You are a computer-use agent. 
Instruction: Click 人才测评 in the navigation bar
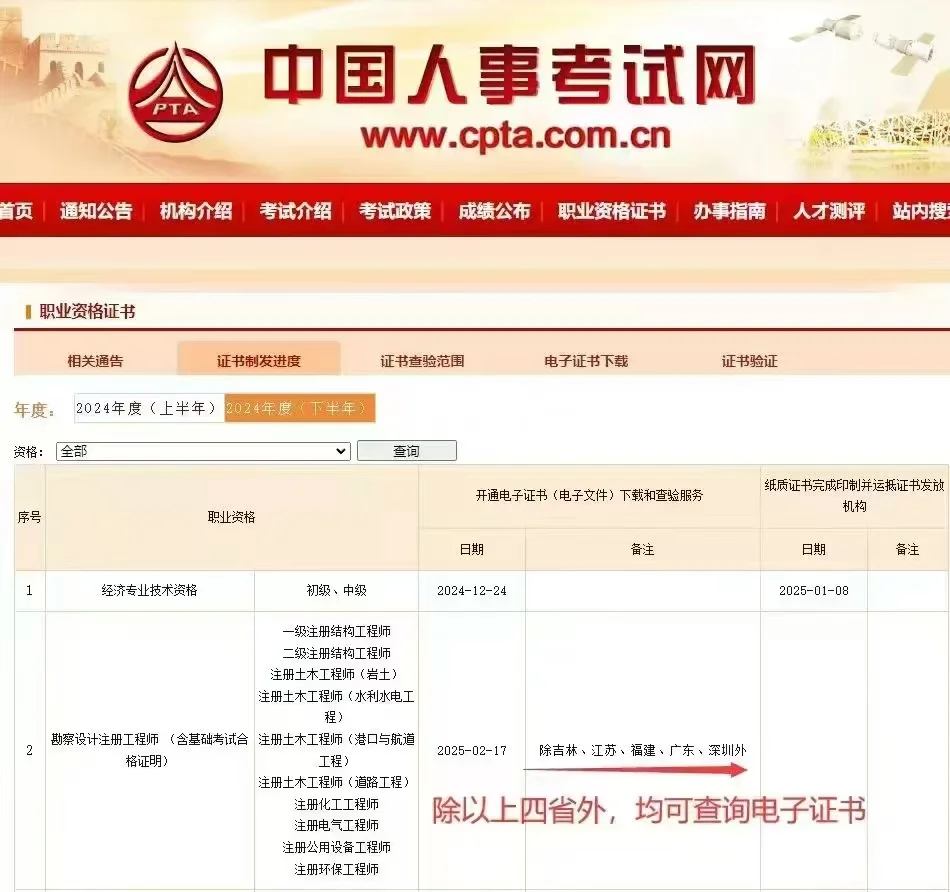(826, 211)
